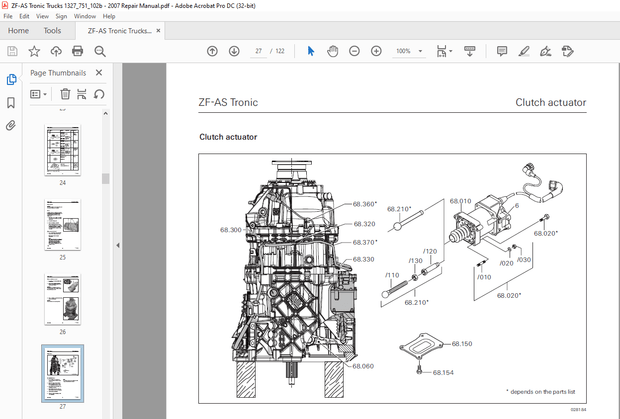Click the scrolling mode tool icon
Screen dimensions: 620x419
470,51
